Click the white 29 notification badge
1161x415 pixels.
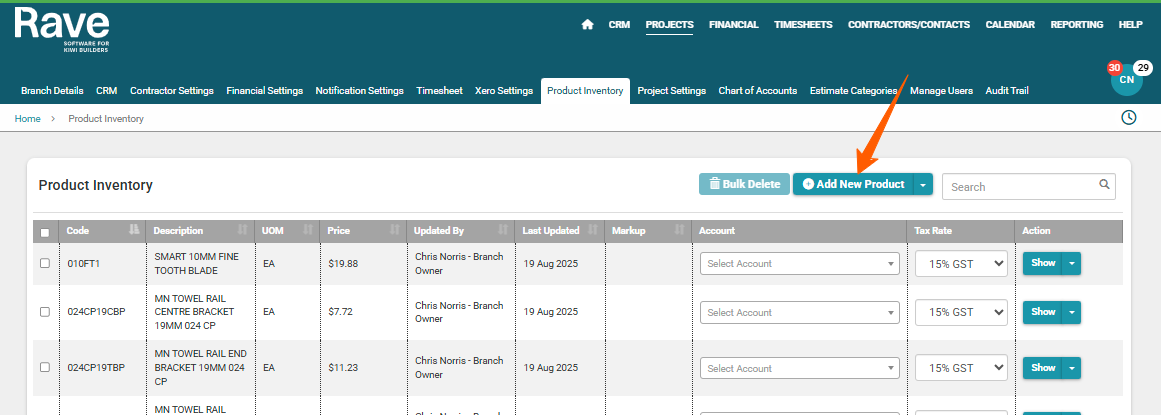(x=1143, y=67)
